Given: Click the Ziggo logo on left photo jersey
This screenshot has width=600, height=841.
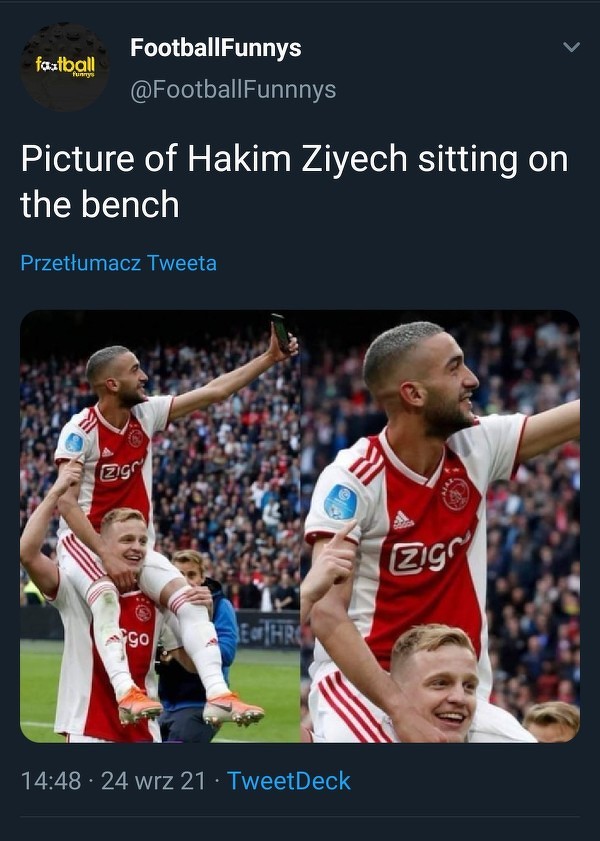Looking at the screenshot, I should [x=122, y=470].
